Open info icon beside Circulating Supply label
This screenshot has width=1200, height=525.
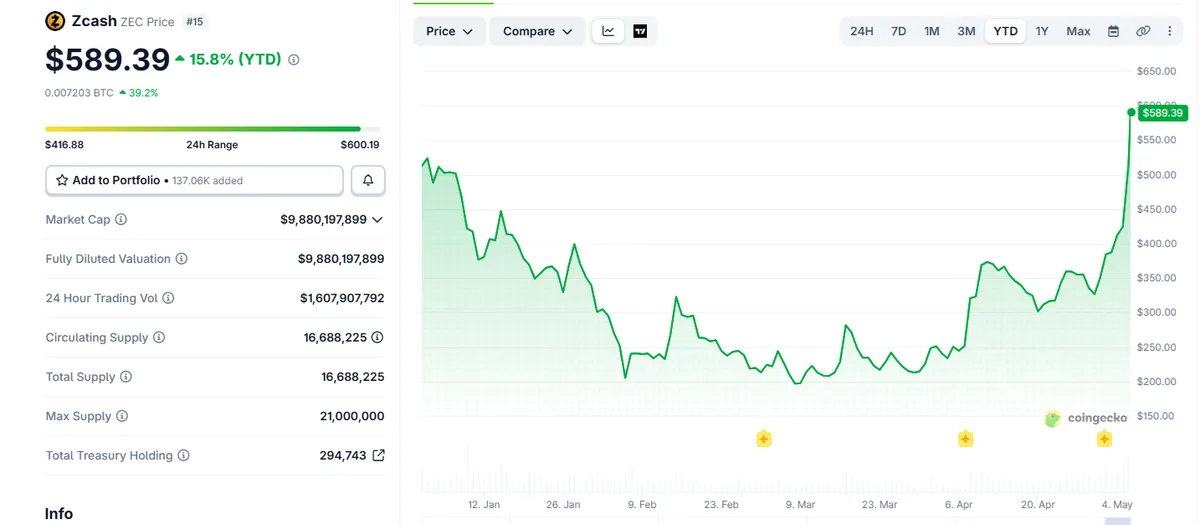pos(159,338)
